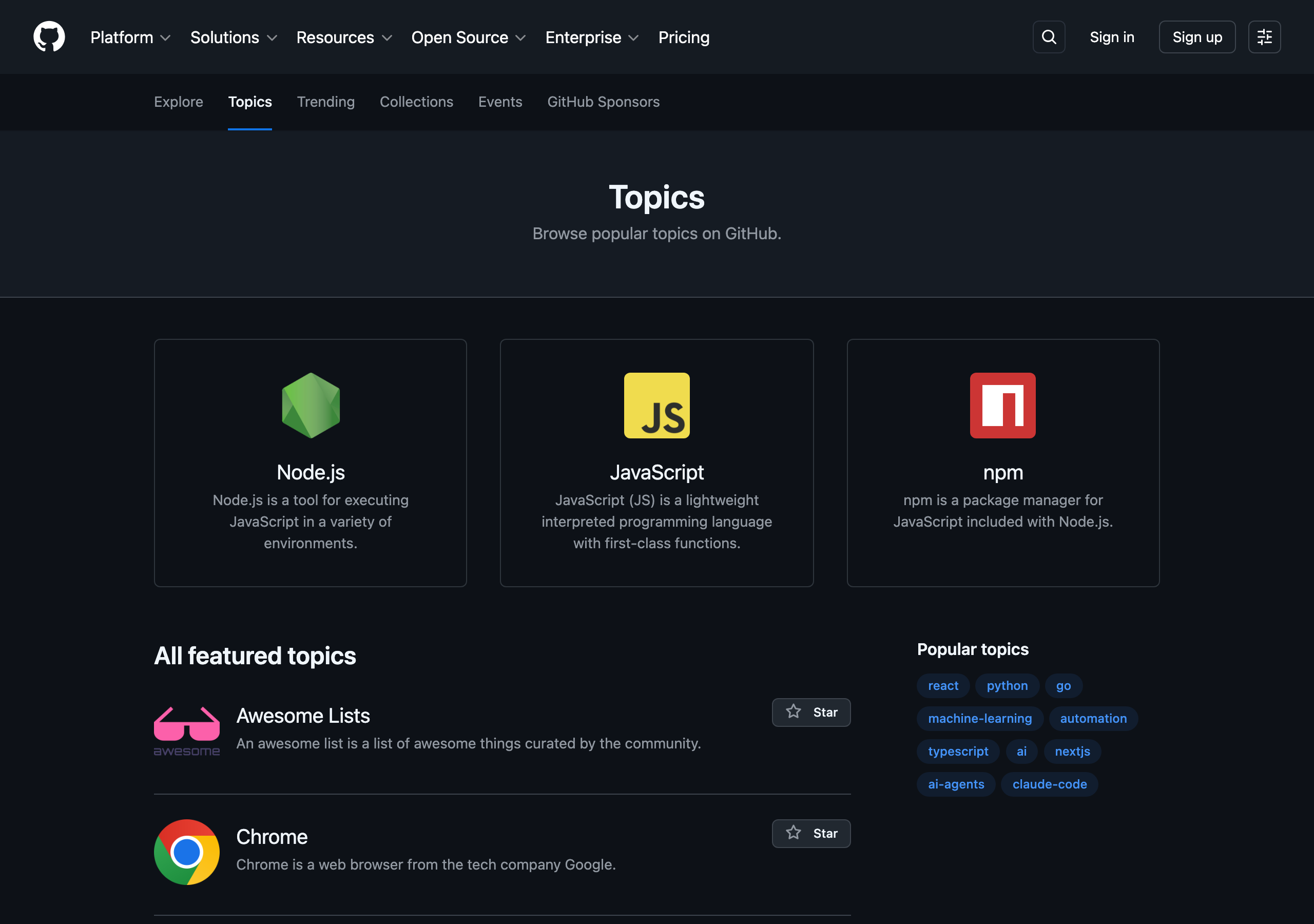Select the claude-code topic tag

coord(1050,784)
